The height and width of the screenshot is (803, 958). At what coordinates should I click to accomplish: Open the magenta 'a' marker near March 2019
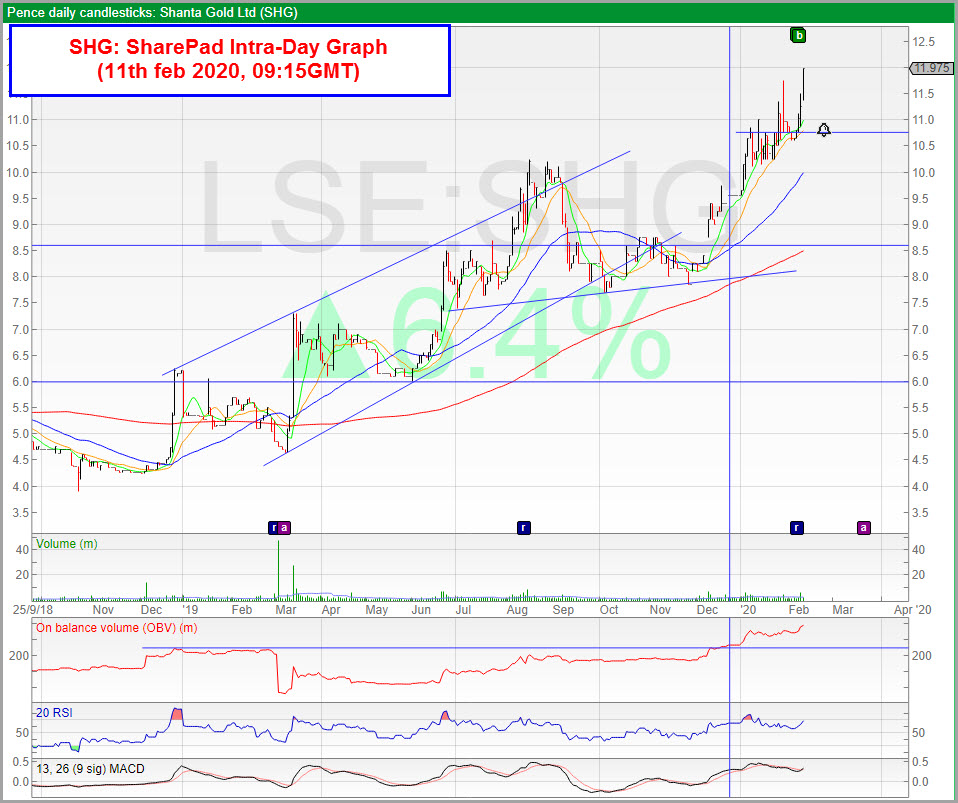click(x=284, y=526)
